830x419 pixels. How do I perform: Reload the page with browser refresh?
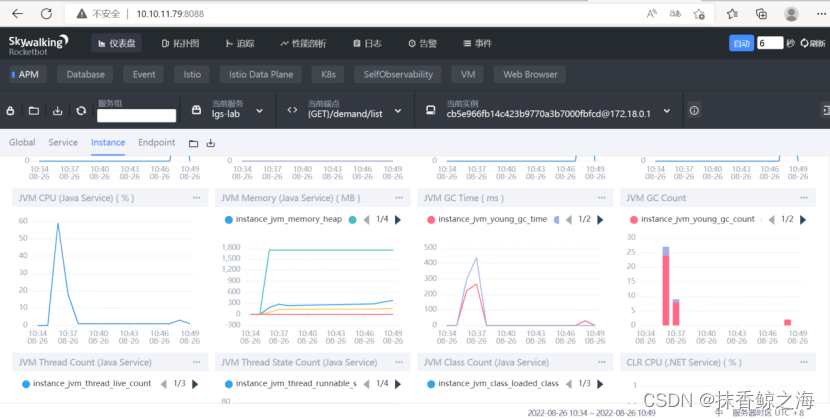click(x=47, y=14)
